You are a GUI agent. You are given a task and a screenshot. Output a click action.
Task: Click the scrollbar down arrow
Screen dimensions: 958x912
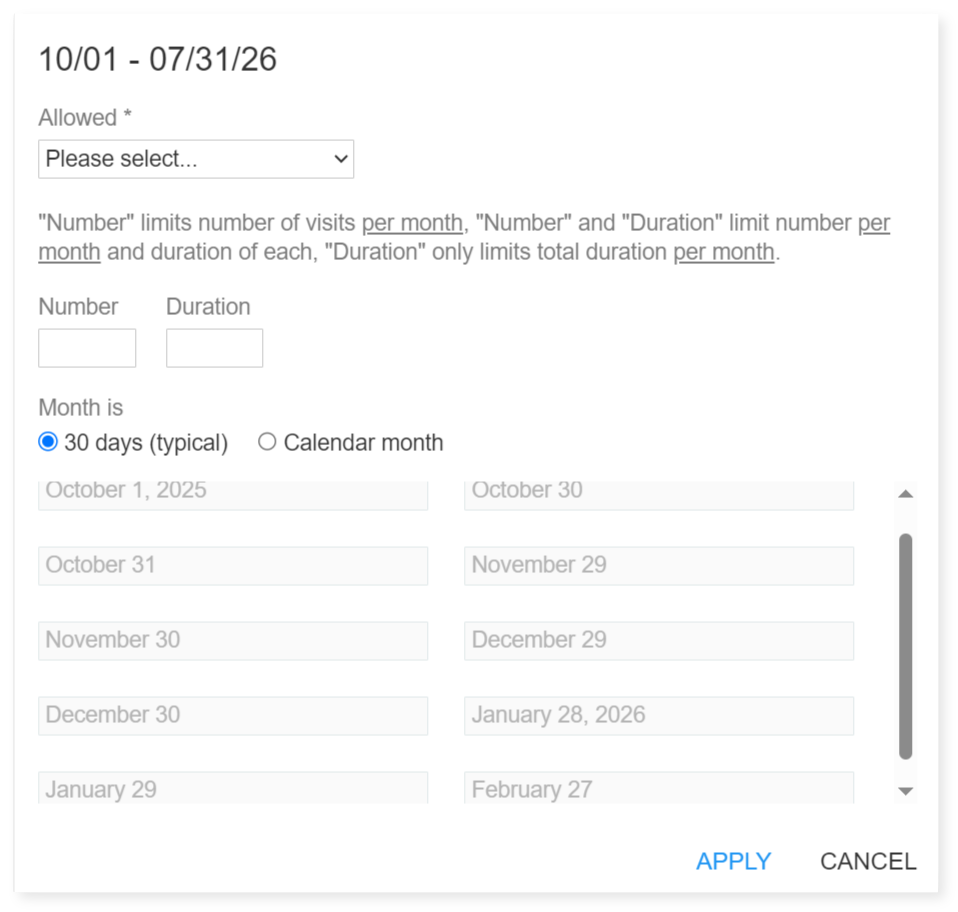point(904,790)
